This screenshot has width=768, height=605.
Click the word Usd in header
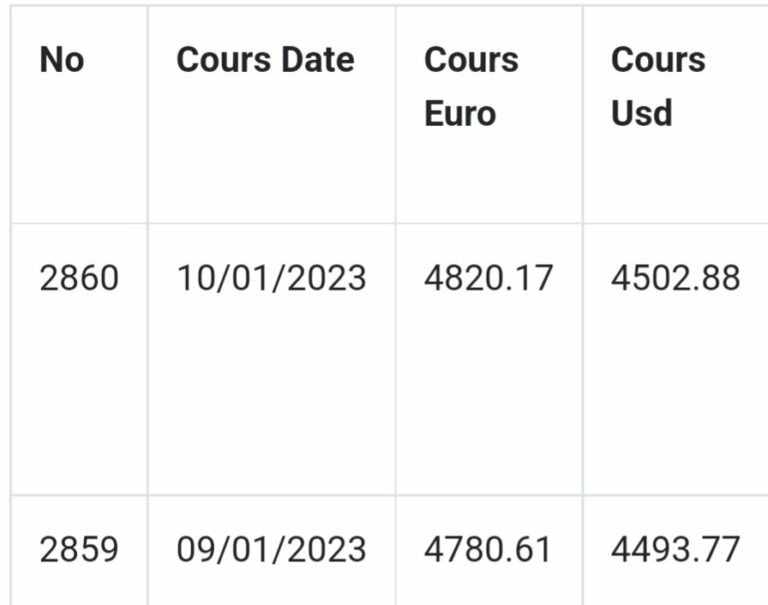pyautogui.click(x=642, y=114)
